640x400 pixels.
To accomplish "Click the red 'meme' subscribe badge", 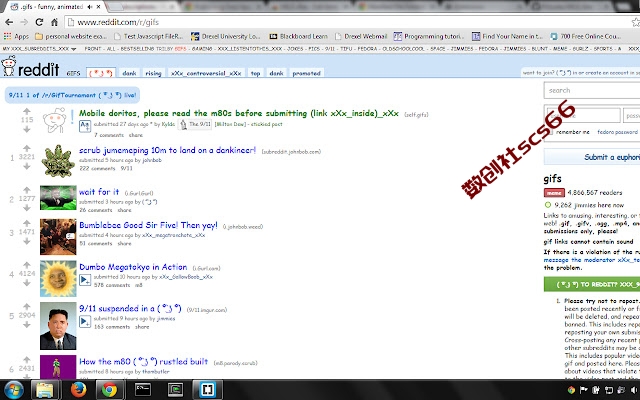I will coord(554,193).
